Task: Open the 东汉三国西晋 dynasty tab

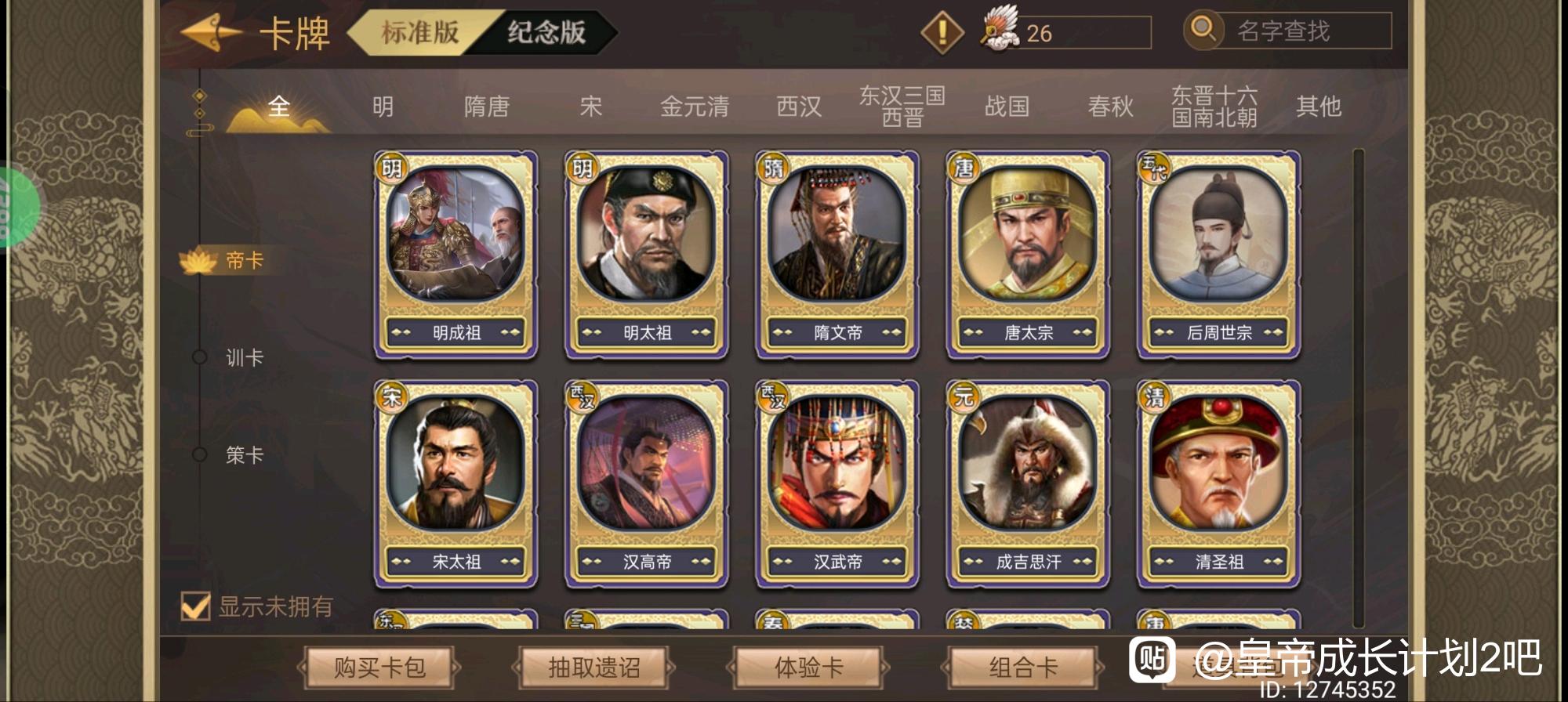Action: [902, 107]
